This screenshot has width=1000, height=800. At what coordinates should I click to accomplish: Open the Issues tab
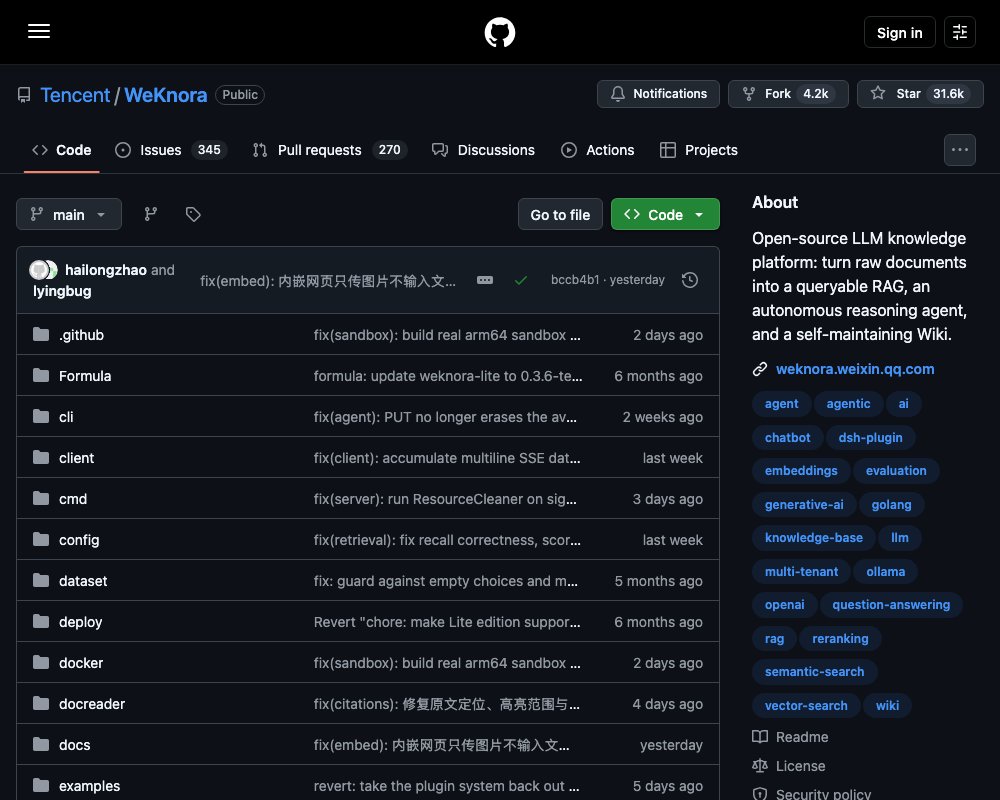pos(170,150)
